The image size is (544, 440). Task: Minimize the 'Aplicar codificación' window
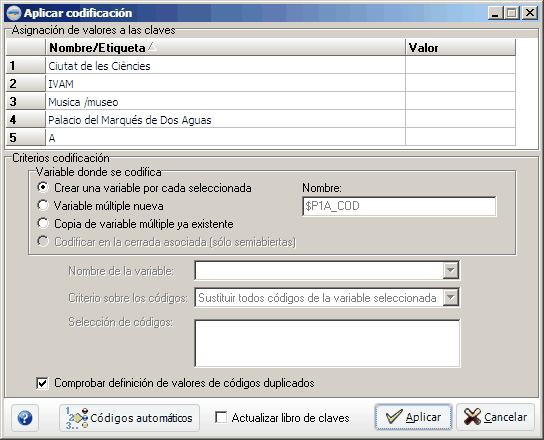click(495, 13)
